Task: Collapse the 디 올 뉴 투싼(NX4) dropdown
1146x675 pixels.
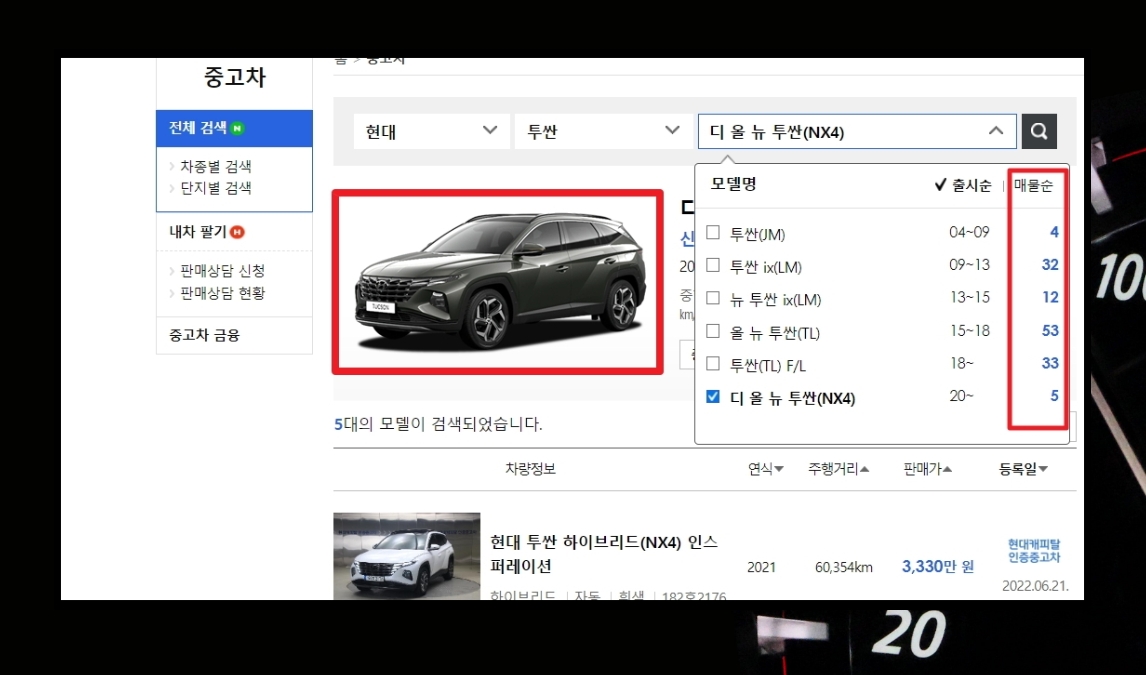Action: coord(857,131)
